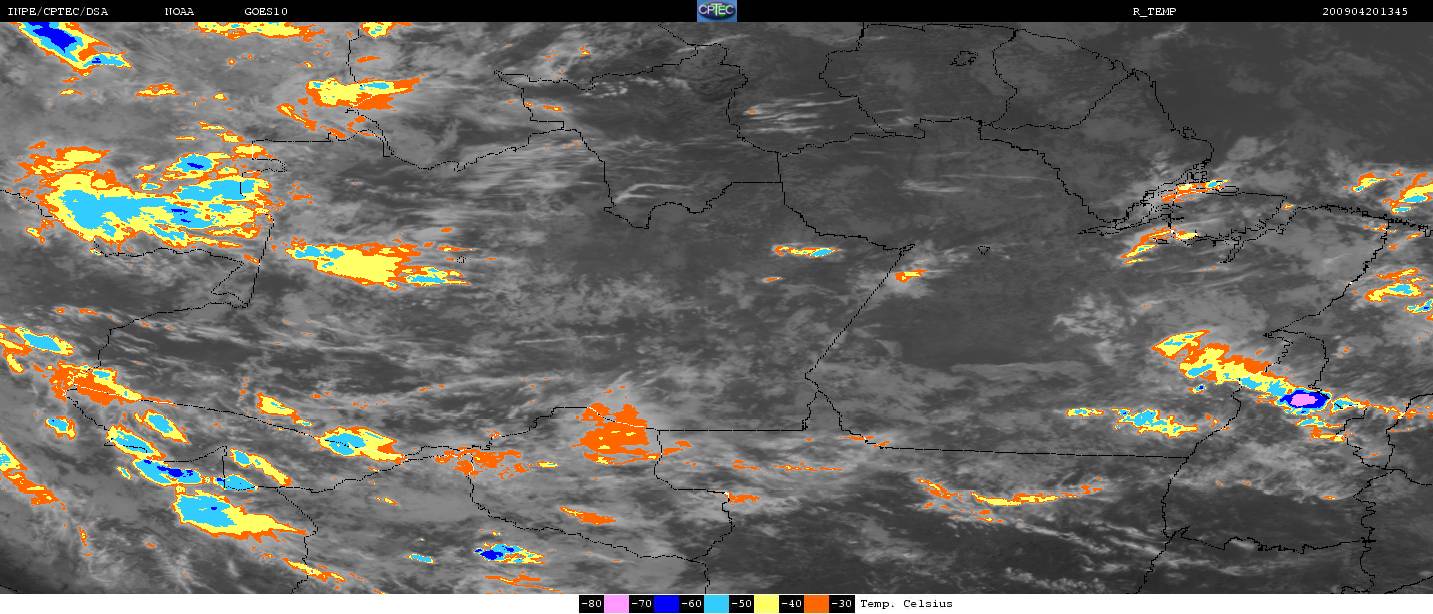Viewport: 1433px width, 614px height.
Task: Click the -40 legend value
Action: (791, 603)
